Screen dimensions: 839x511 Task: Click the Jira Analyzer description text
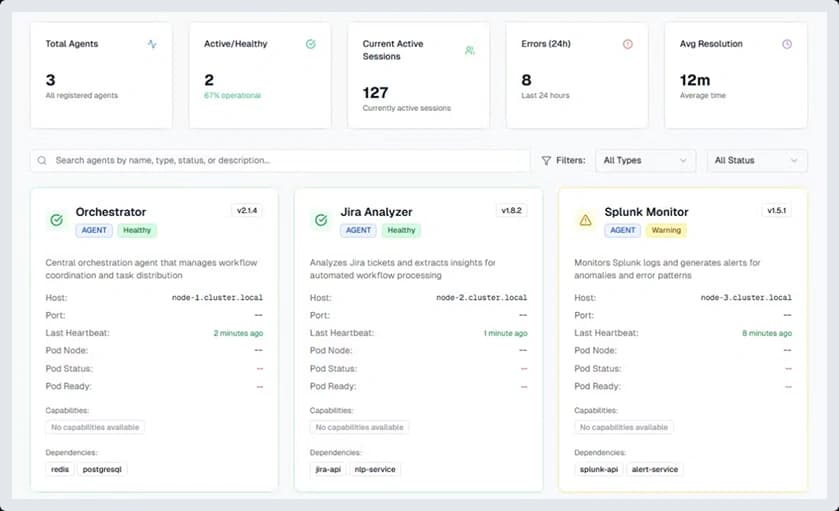(403, 269)
